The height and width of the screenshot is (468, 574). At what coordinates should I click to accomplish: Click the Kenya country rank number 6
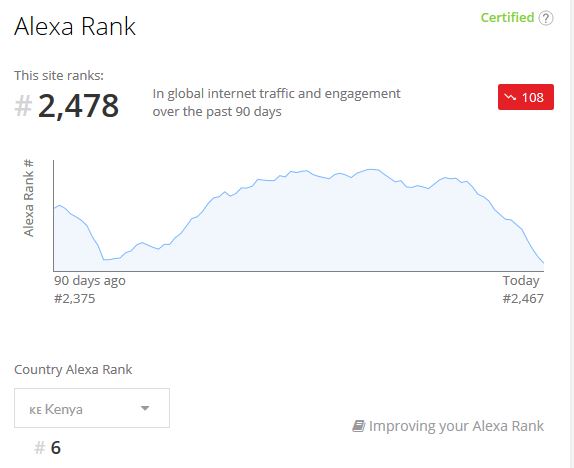[x=56, y=447]
